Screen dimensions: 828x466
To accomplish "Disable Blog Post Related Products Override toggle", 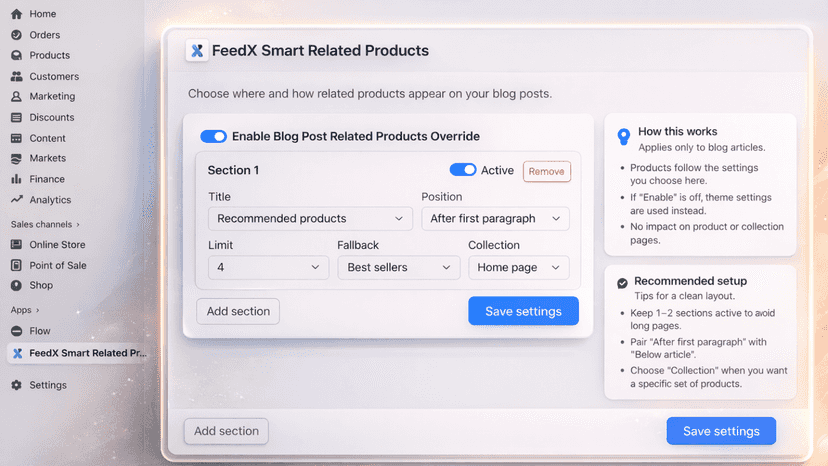I will (213, 136).
